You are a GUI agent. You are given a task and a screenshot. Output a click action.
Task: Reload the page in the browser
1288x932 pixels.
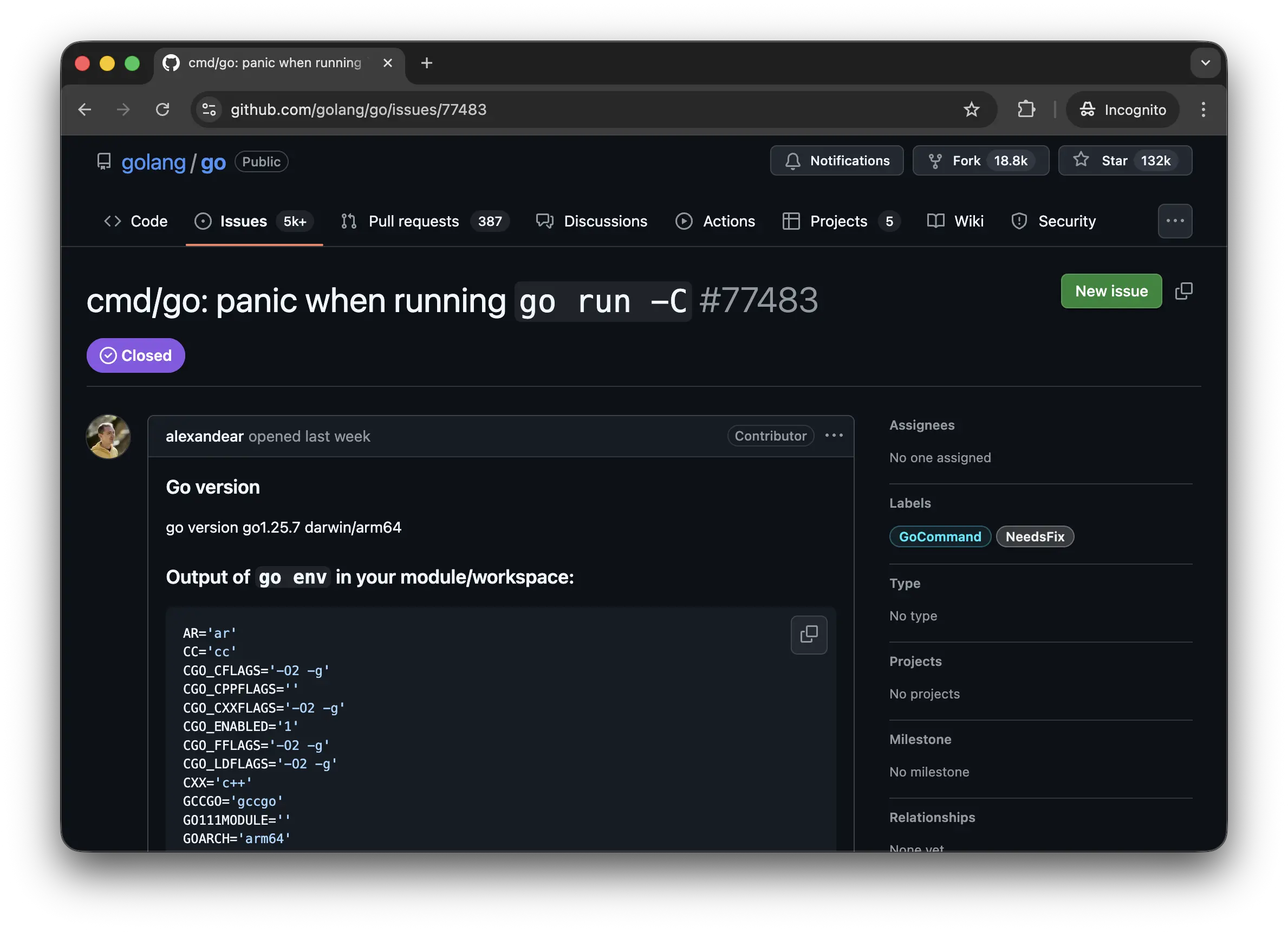pyautogui.click(x=163, y=109)
